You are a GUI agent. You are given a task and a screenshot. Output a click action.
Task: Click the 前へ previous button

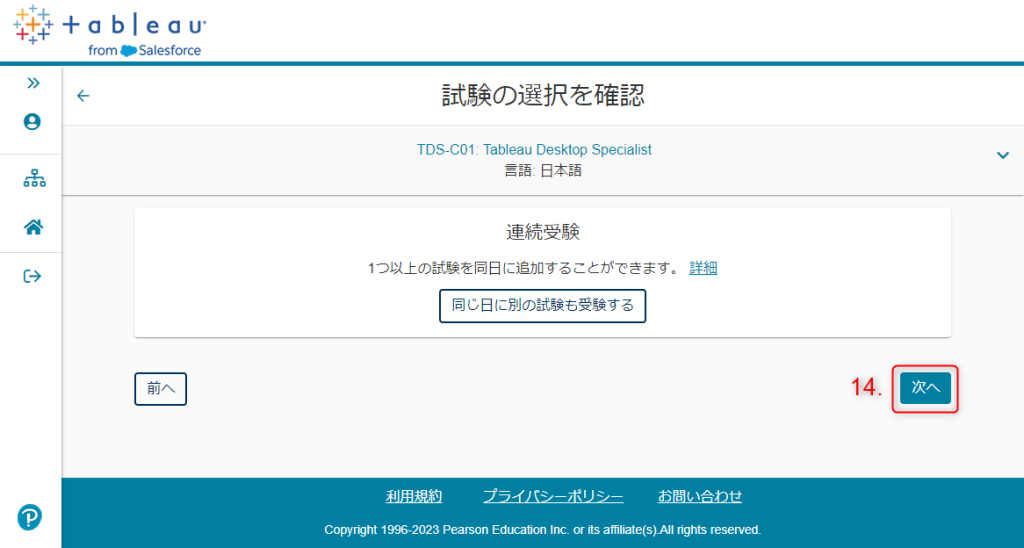161,389
